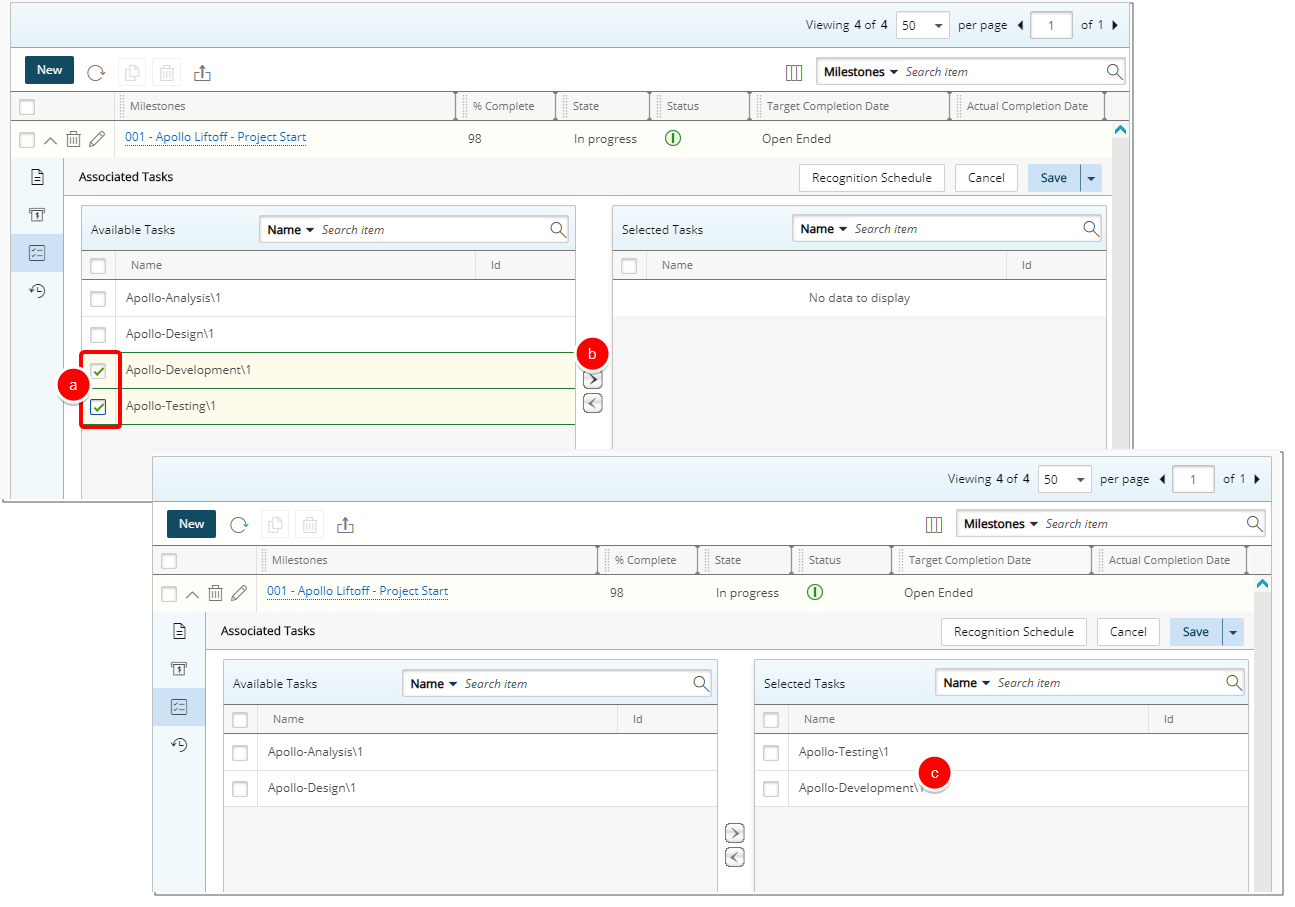Screen dimensions: 1295x907
Task: Click the move-left arrow between task lists in the back window
Action: pos(592,403)
